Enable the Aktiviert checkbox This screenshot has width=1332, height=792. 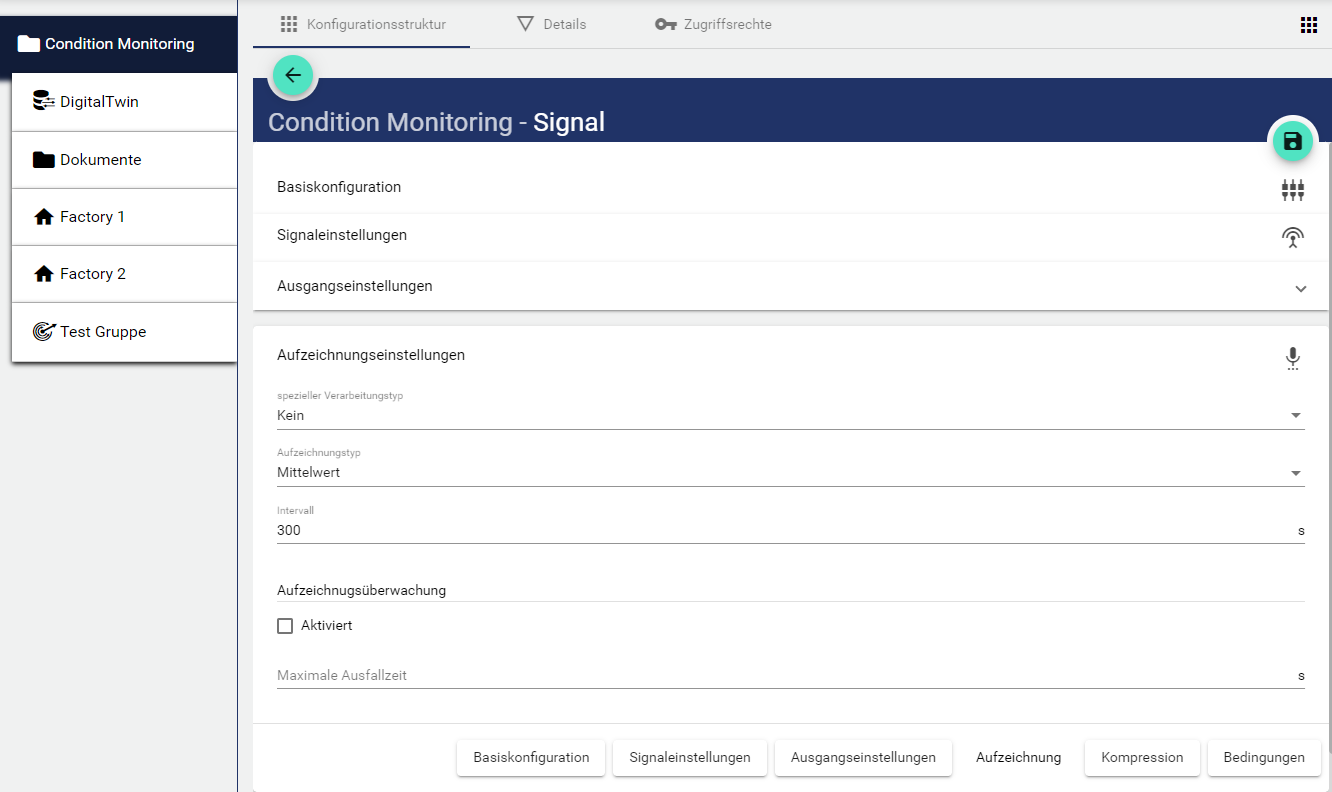coord(285,626)
